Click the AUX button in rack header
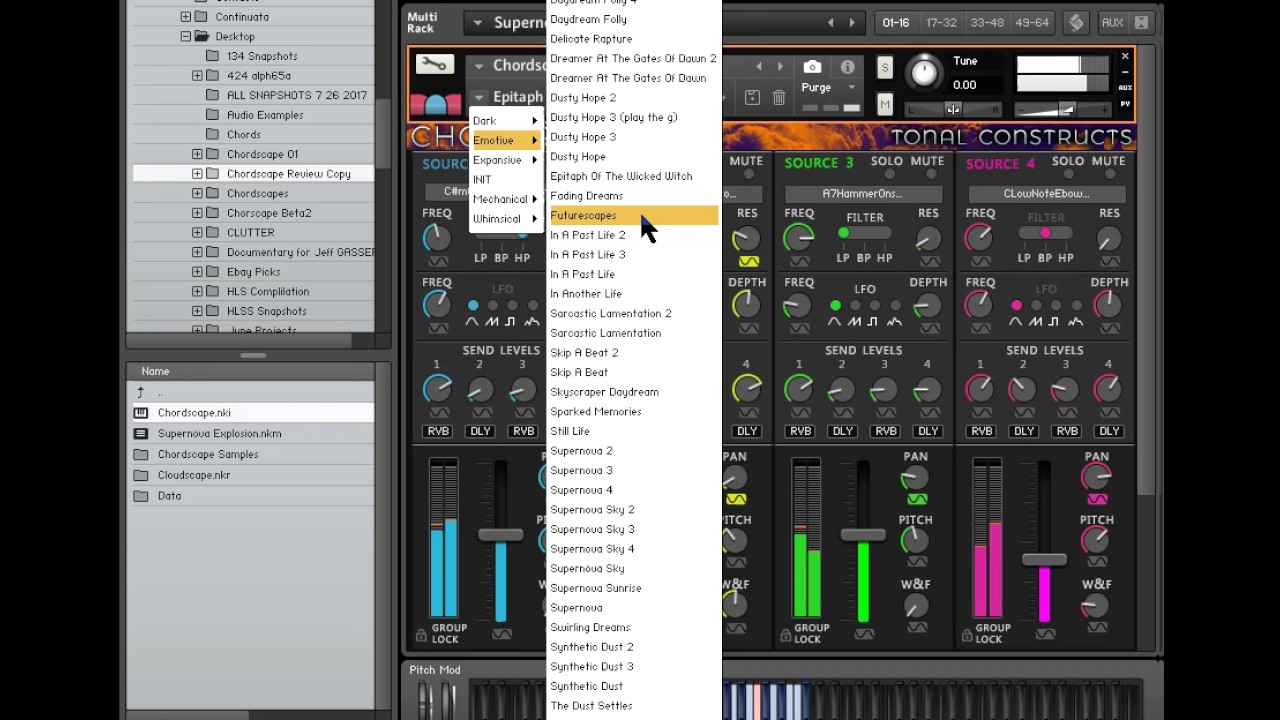The image size is (1280, 720). point(1112,22)
